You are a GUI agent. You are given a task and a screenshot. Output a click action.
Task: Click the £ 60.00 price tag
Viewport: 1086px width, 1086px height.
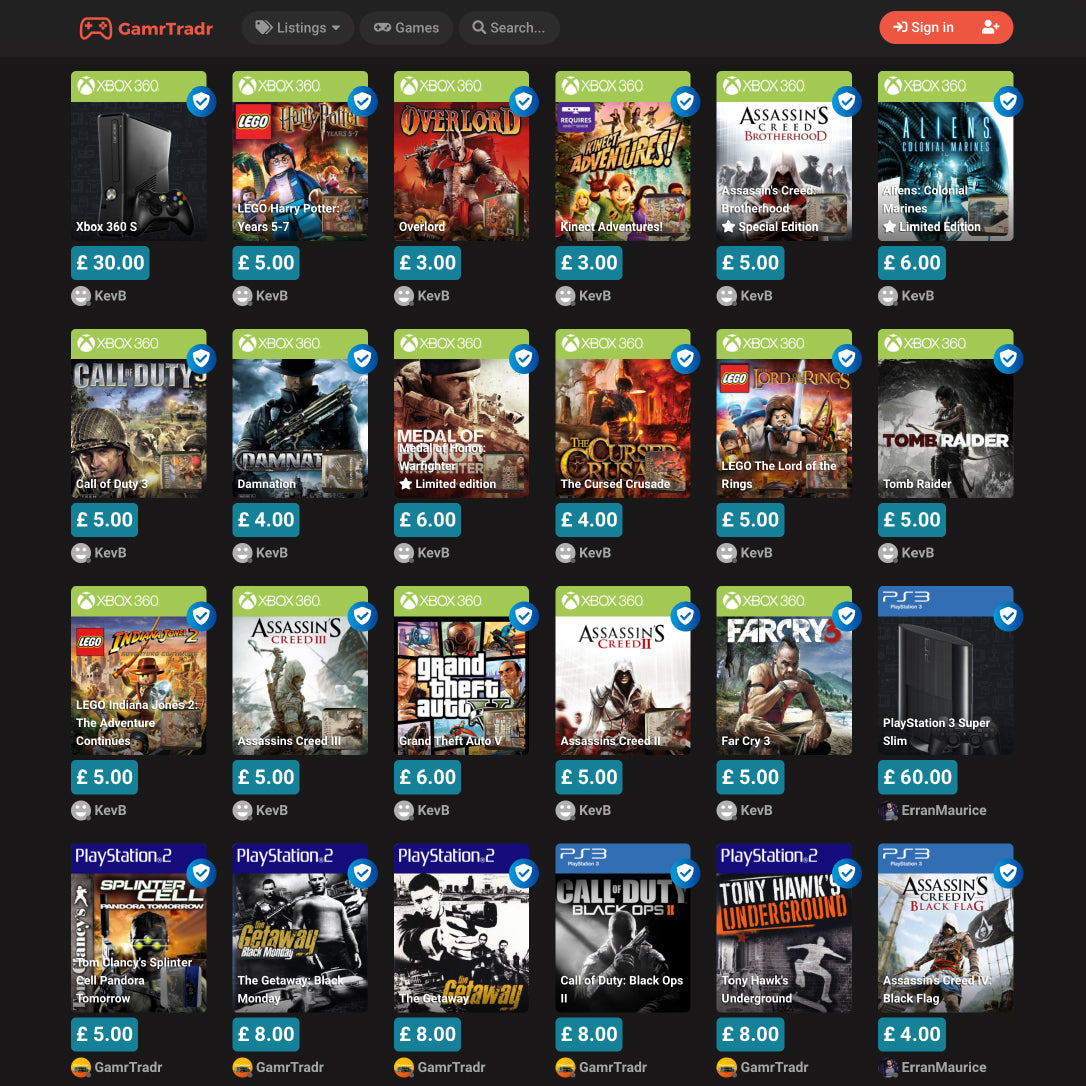pos(918,777)
